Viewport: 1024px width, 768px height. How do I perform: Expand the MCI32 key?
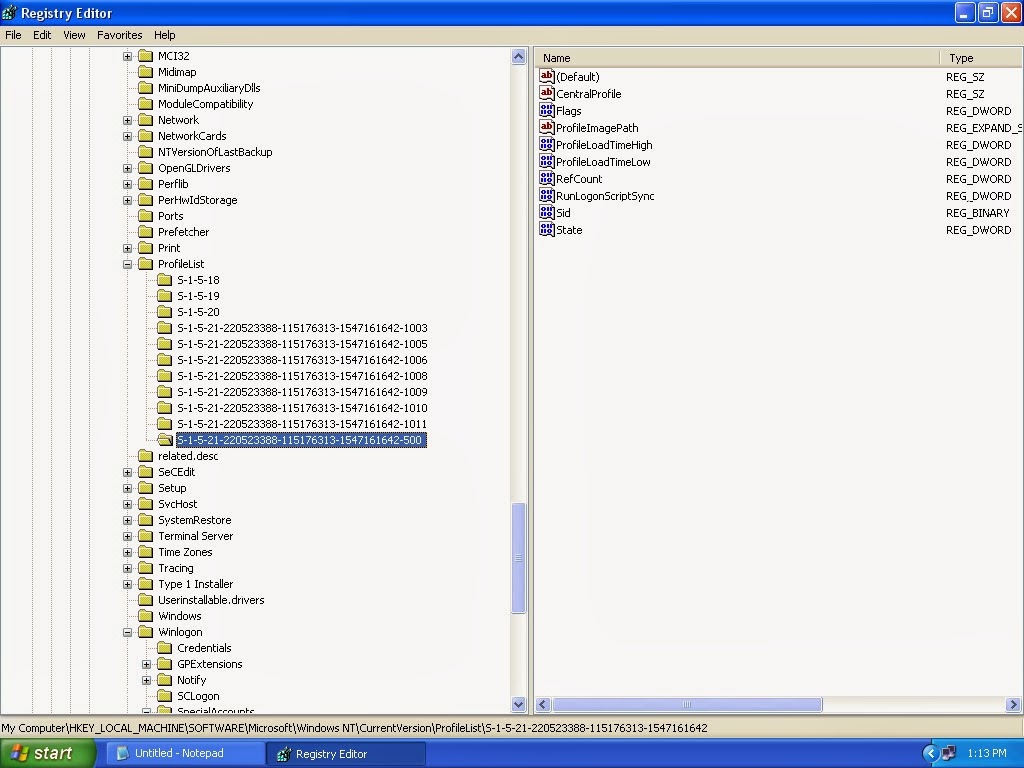pos(127,56)
